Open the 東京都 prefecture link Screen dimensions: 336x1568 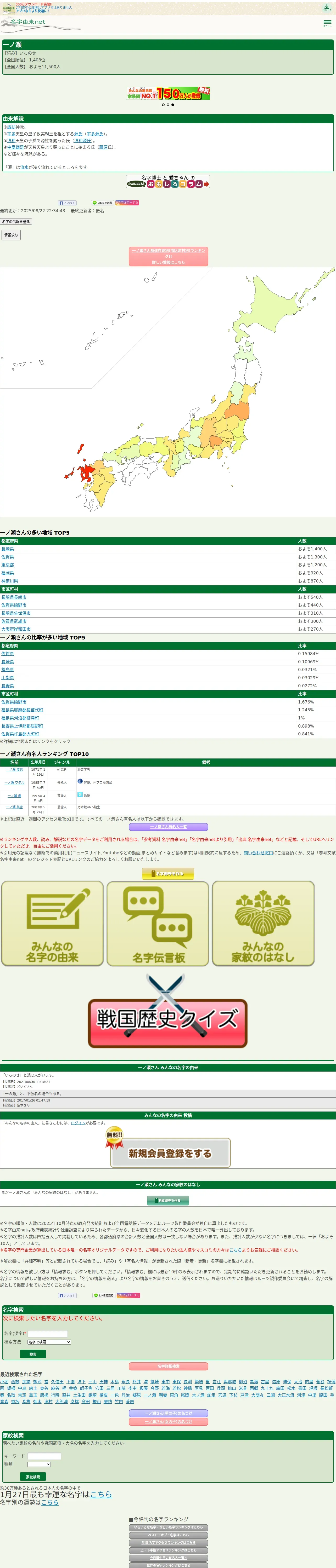pos(7,565)
